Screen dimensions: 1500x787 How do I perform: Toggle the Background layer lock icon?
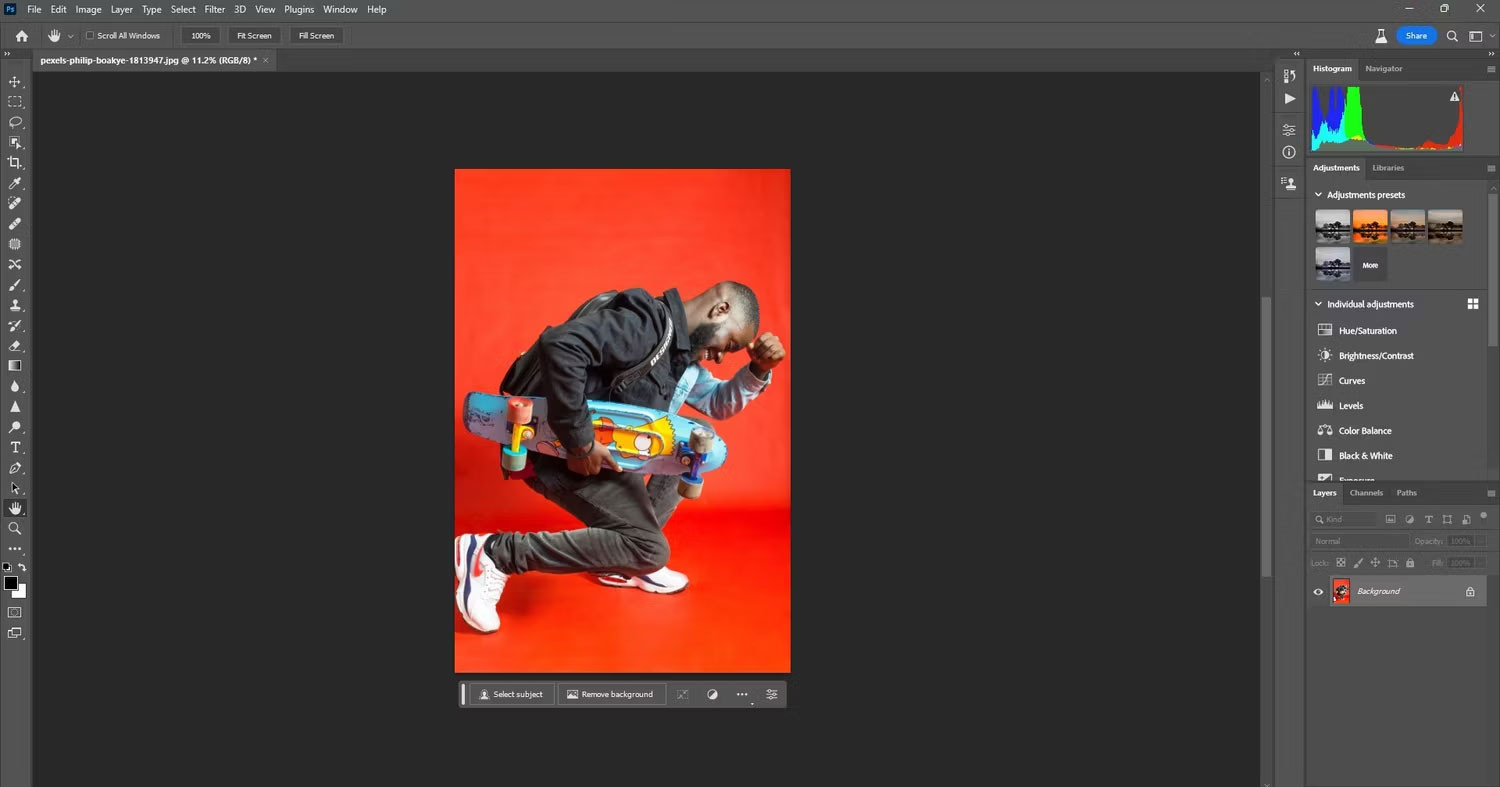point(1470,592)
